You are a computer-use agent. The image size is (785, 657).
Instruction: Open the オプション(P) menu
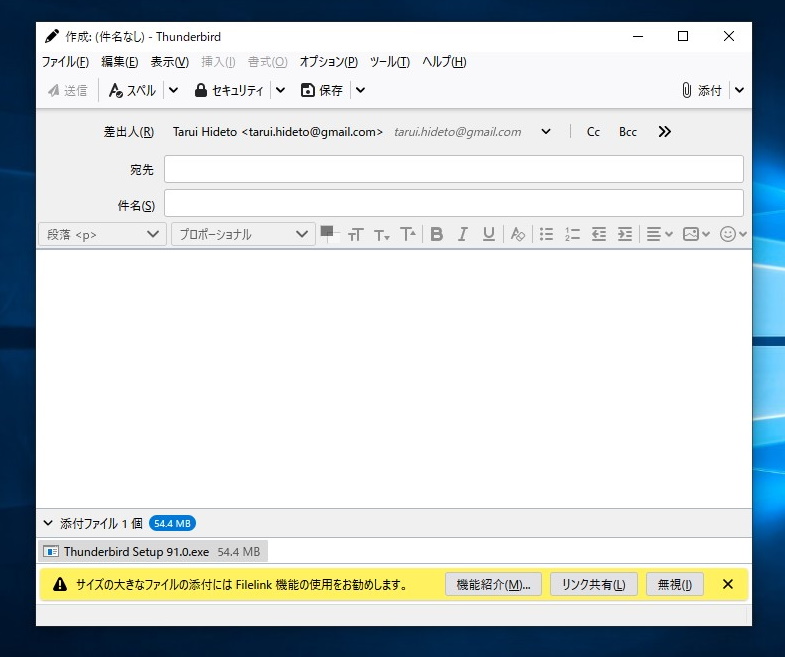[328, 62]
